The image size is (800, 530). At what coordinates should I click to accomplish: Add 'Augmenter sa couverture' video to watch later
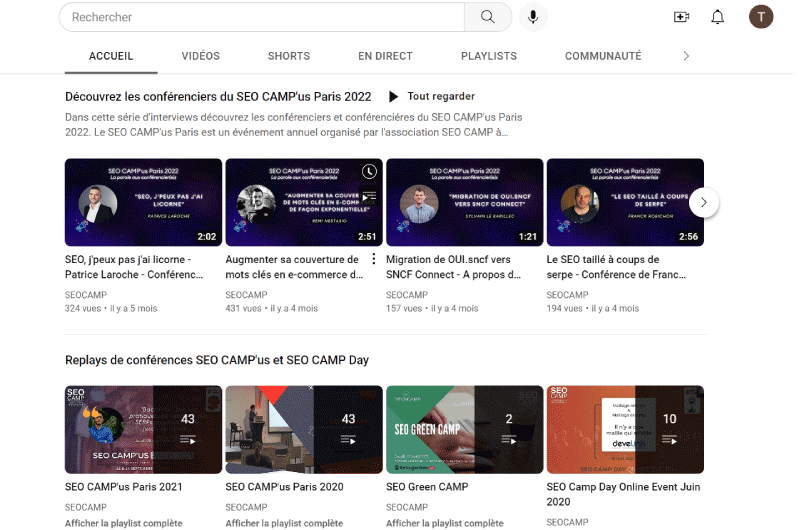click(x=369, y=172)
